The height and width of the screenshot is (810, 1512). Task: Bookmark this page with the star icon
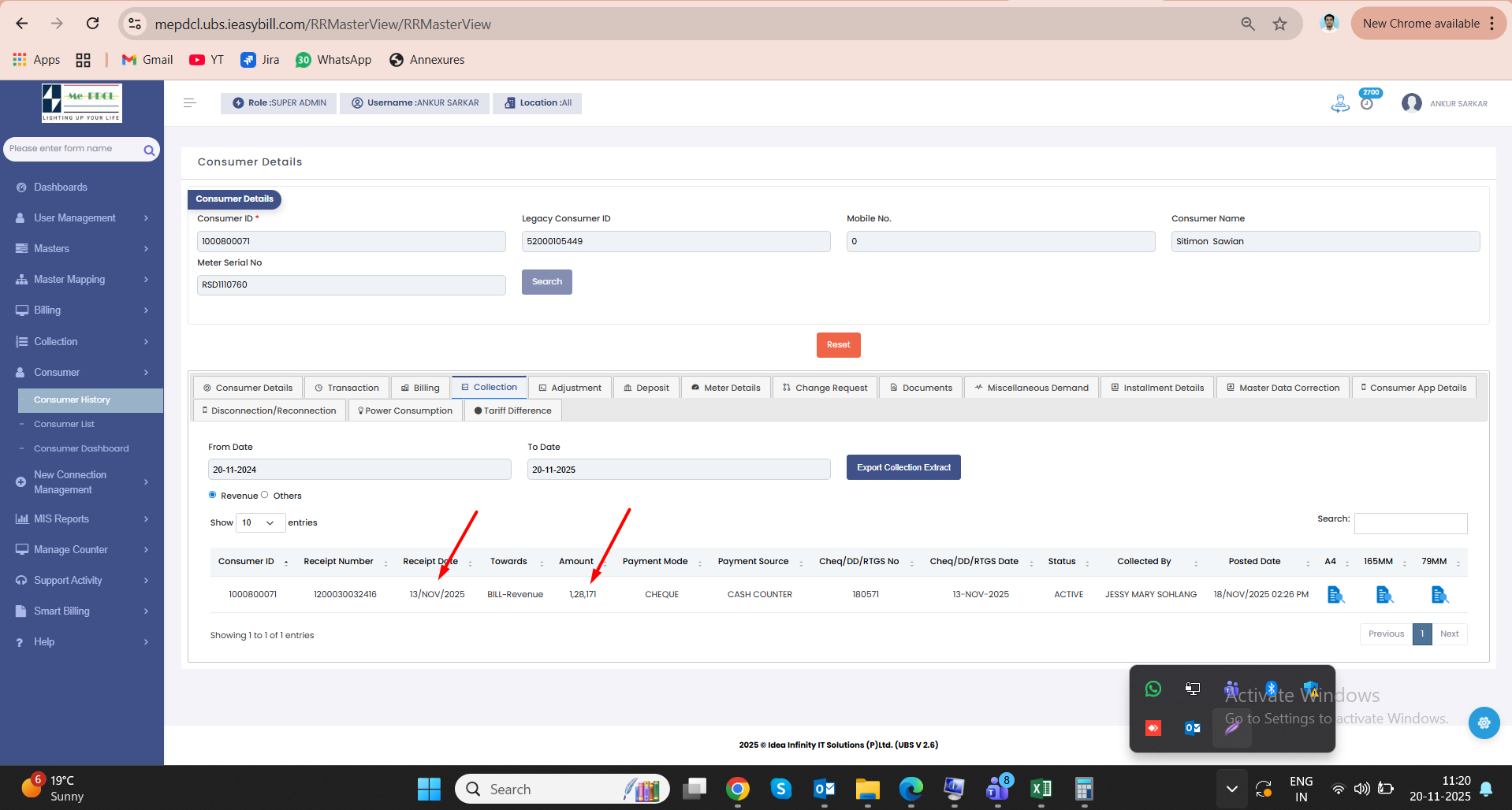(x=1279, y=24)
